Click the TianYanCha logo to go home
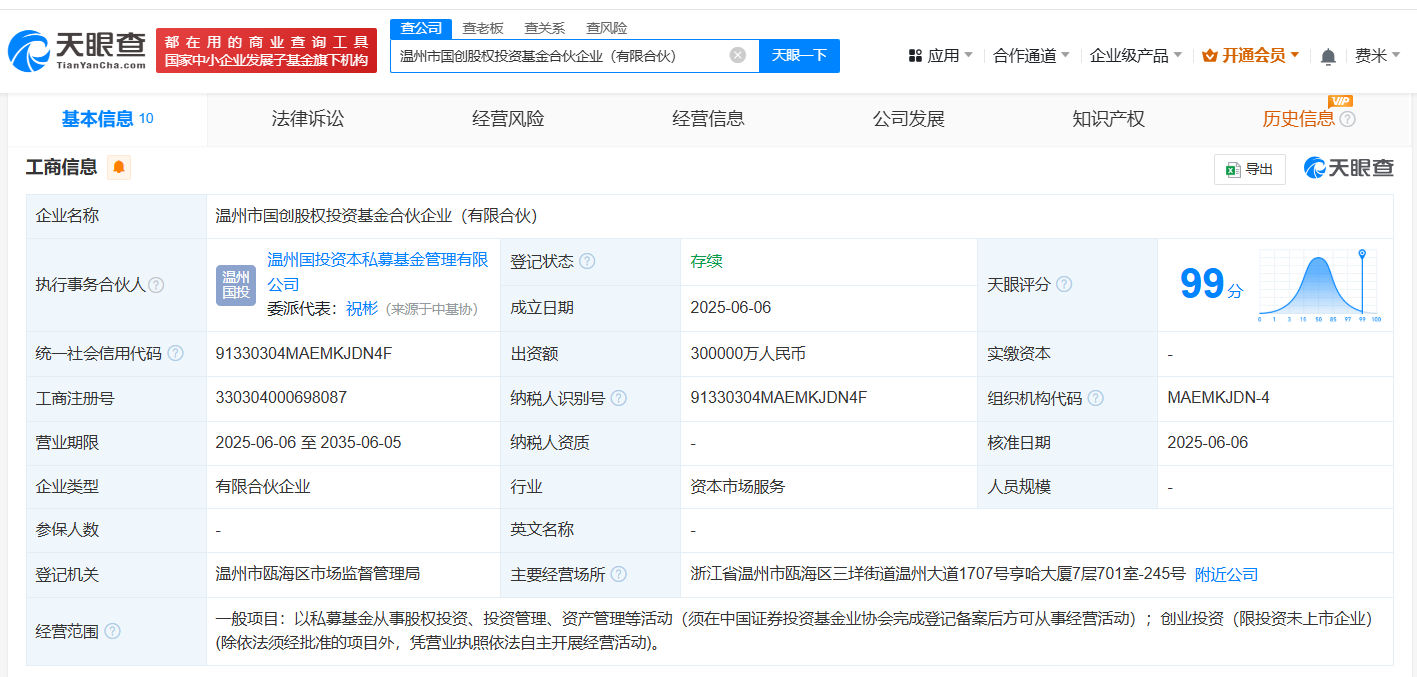Image resolution: width=1417 pixels, height=677 pixels. click(77, 50)
